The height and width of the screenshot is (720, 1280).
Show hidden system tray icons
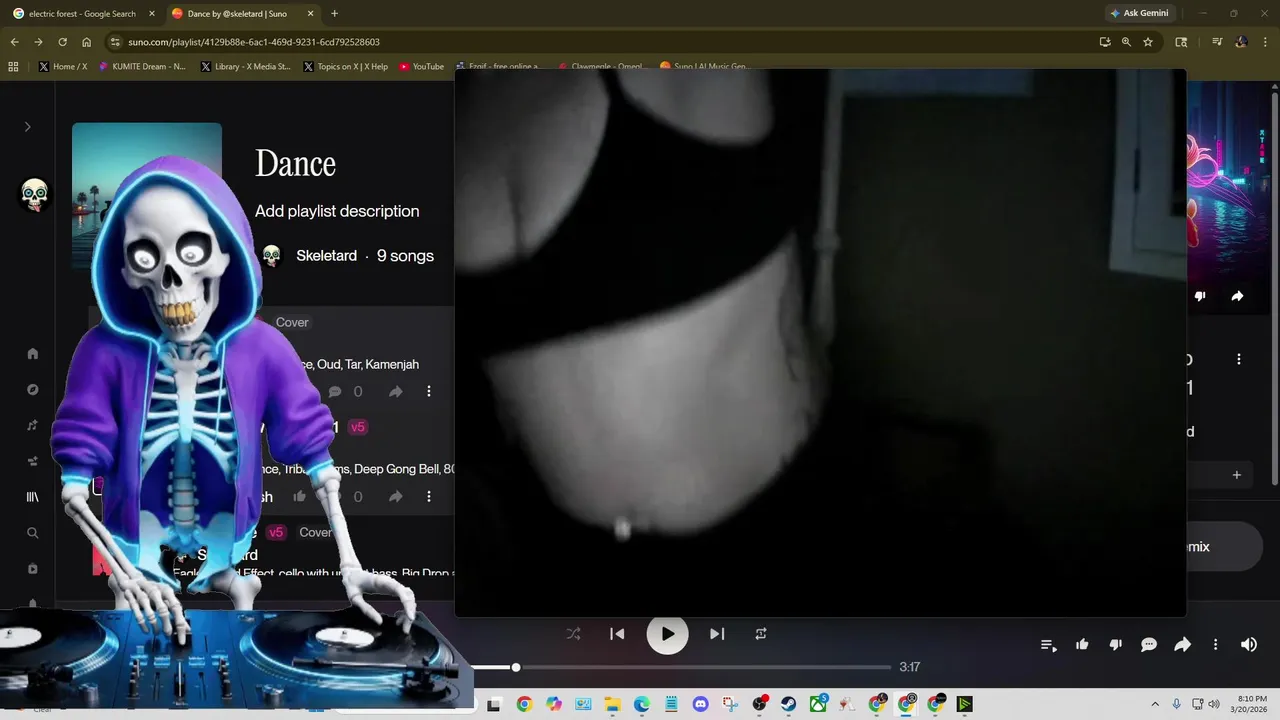pyautogui.click(x=1155, y=704)
